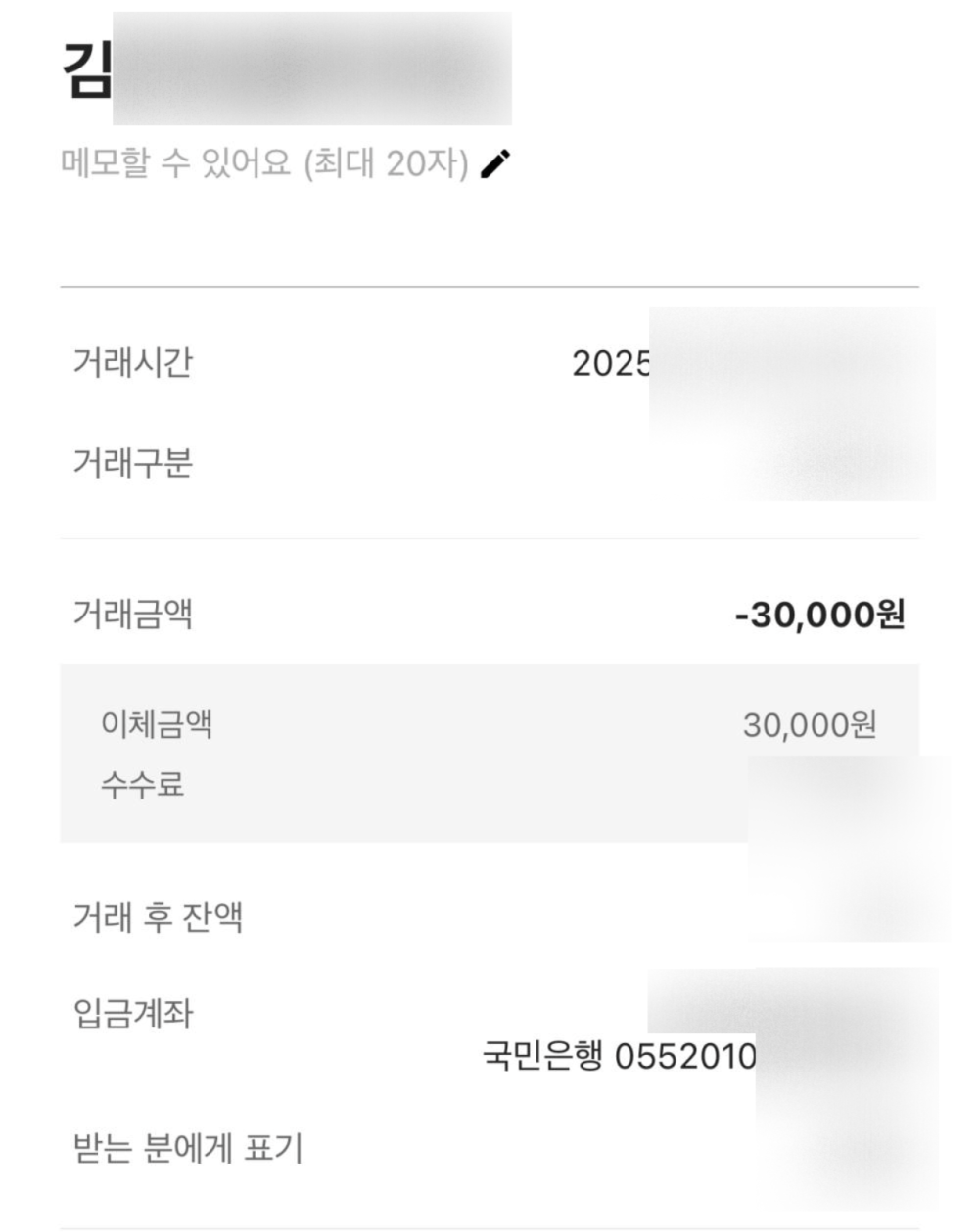Click the blurred 거래구분 value
Screen dimensions: 979x1232
click(x=842, y=462)
